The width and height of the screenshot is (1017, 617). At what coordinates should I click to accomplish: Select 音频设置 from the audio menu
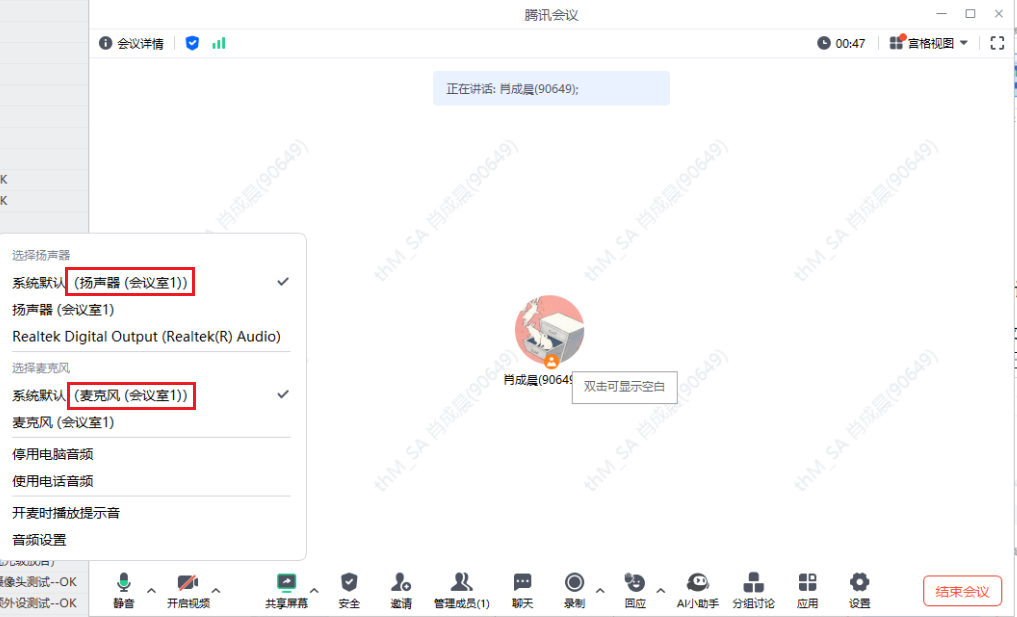click(39, 540)
